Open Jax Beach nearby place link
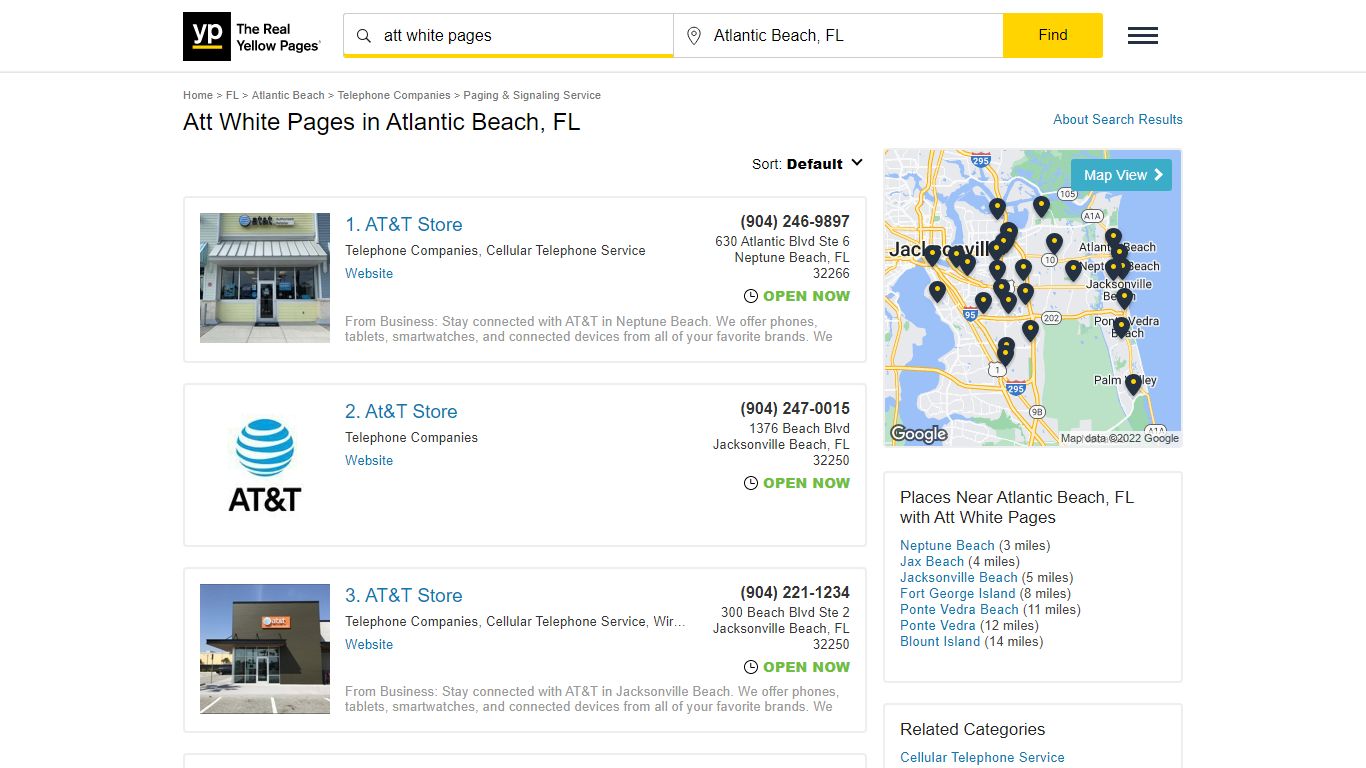The height and width of the screenshot is (768, 1366). pyautogui.click(x=932, y=561)
